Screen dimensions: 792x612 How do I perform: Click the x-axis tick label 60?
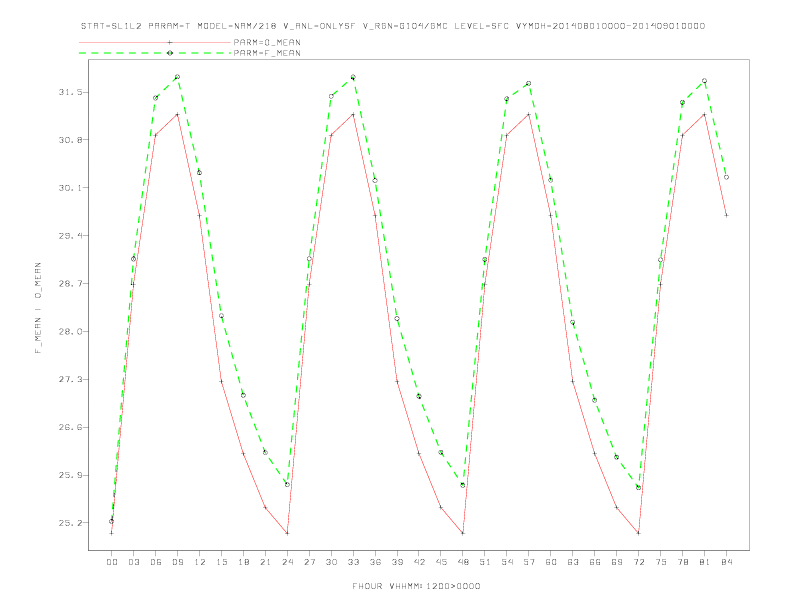click(551, 562)
